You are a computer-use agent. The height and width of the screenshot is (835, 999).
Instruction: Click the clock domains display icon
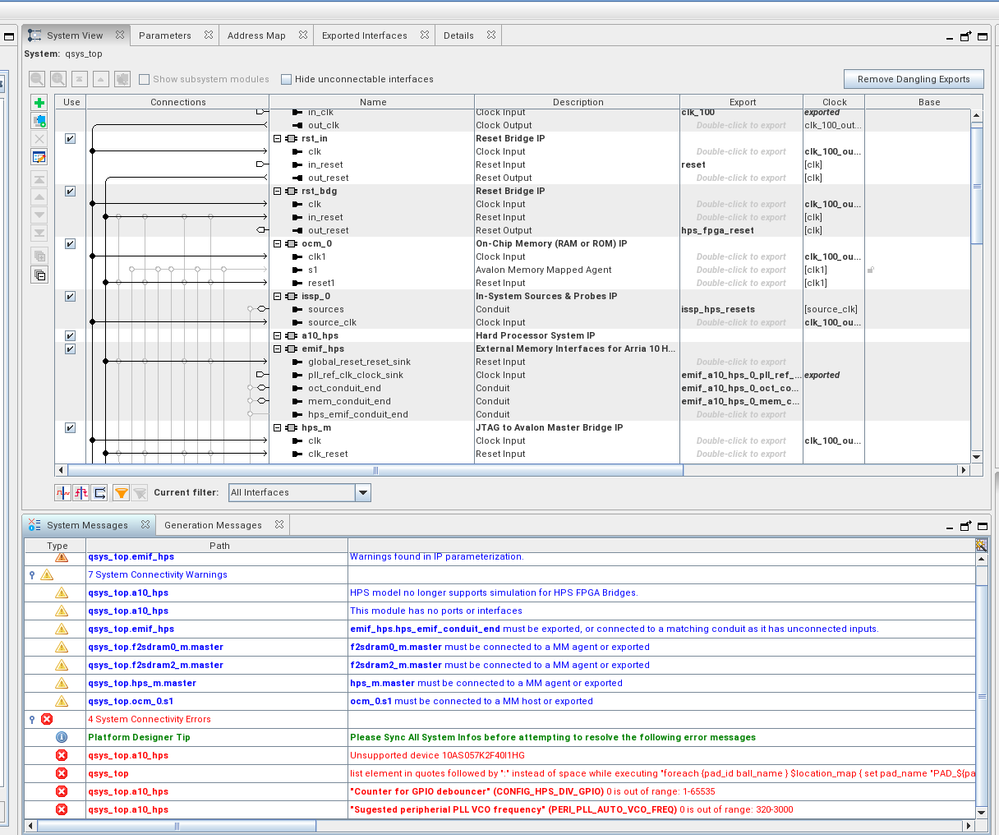click(63, 492)
